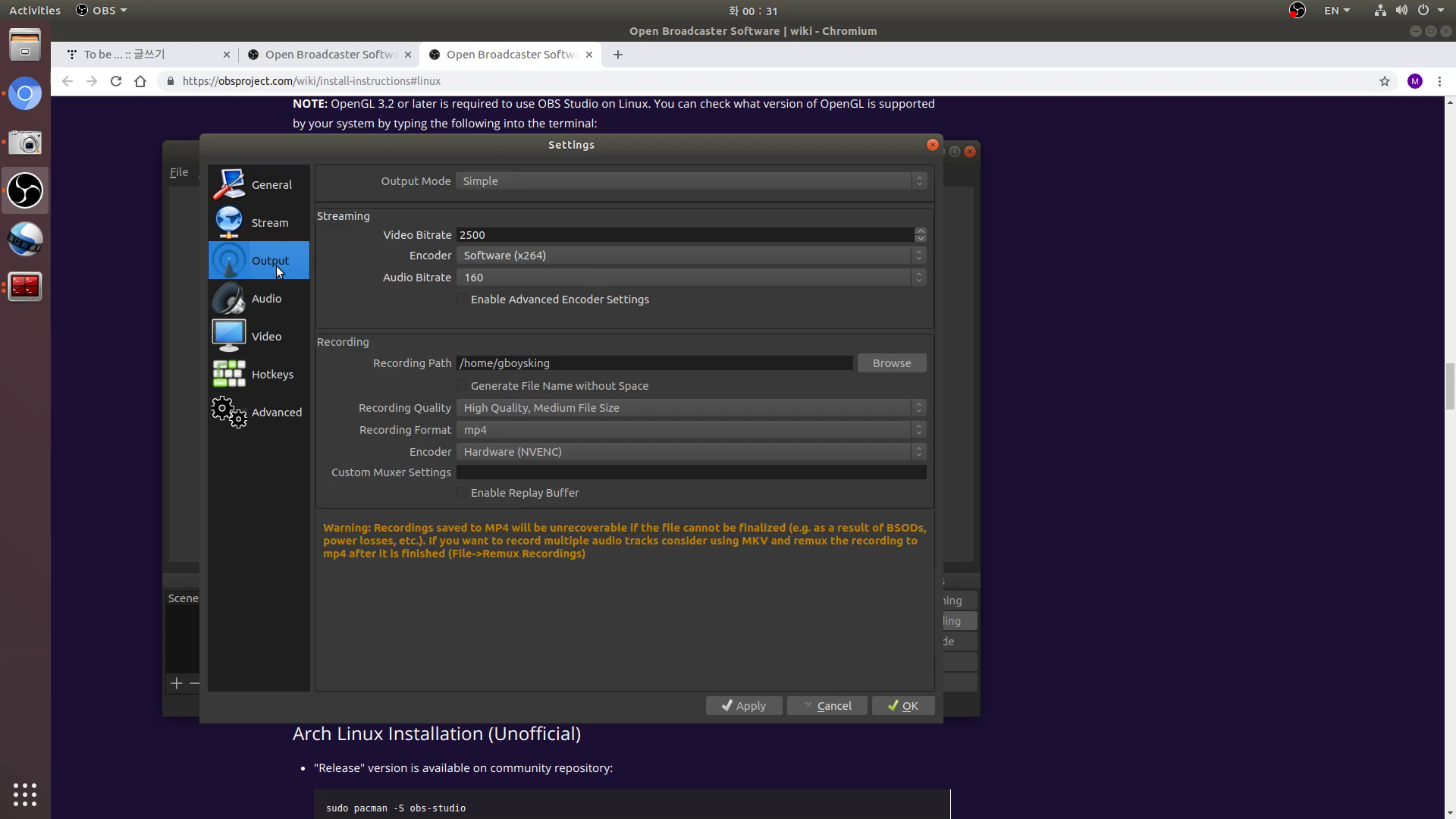Browse for a recording path

click(892, 363)
